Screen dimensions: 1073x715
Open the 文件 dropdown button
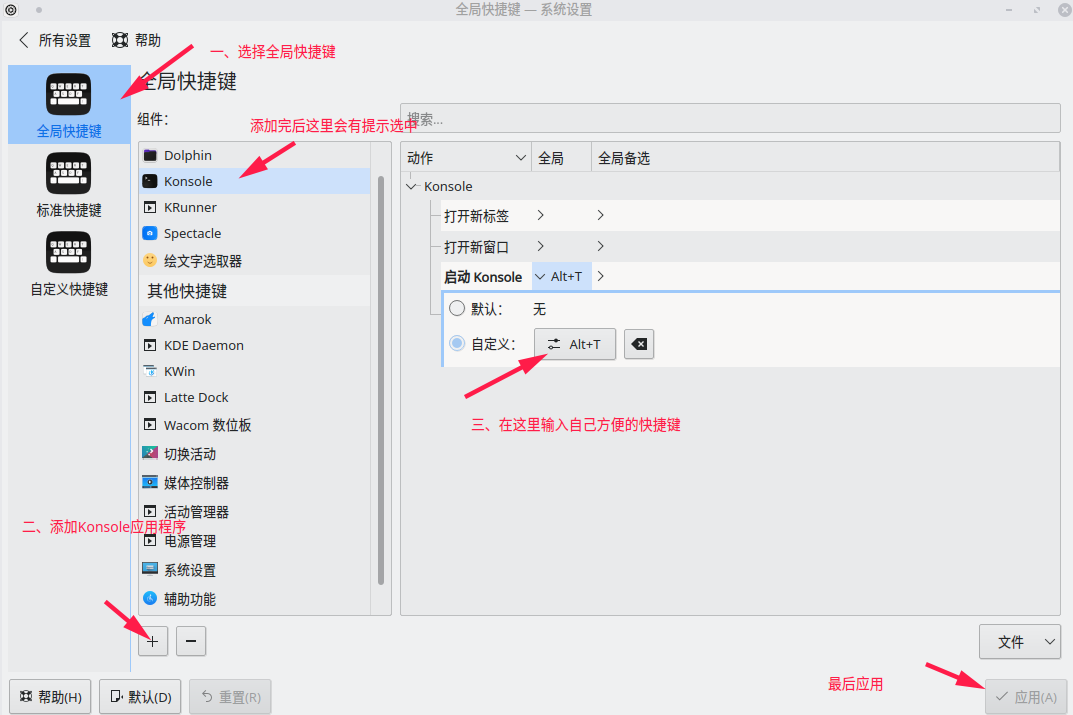[x=1020, y=642]
